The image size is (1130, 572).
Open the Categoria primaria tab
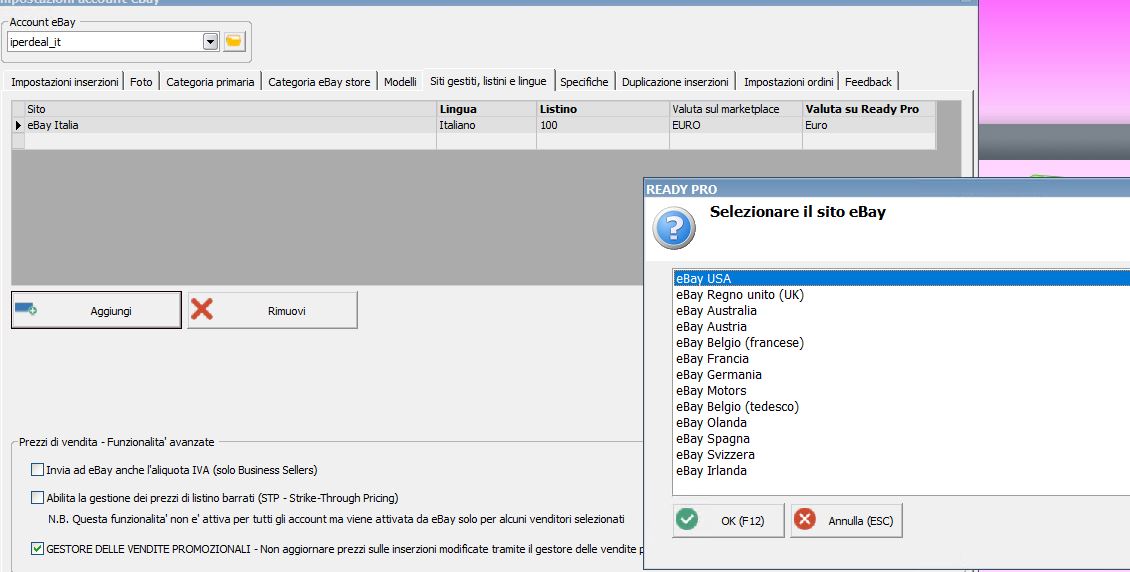pyautogui.click(x=210, y=82)
